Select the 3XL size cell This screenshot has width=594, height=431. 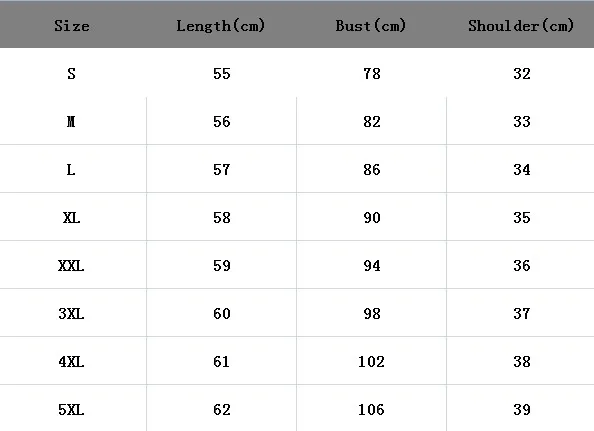(x=71, y=314)
